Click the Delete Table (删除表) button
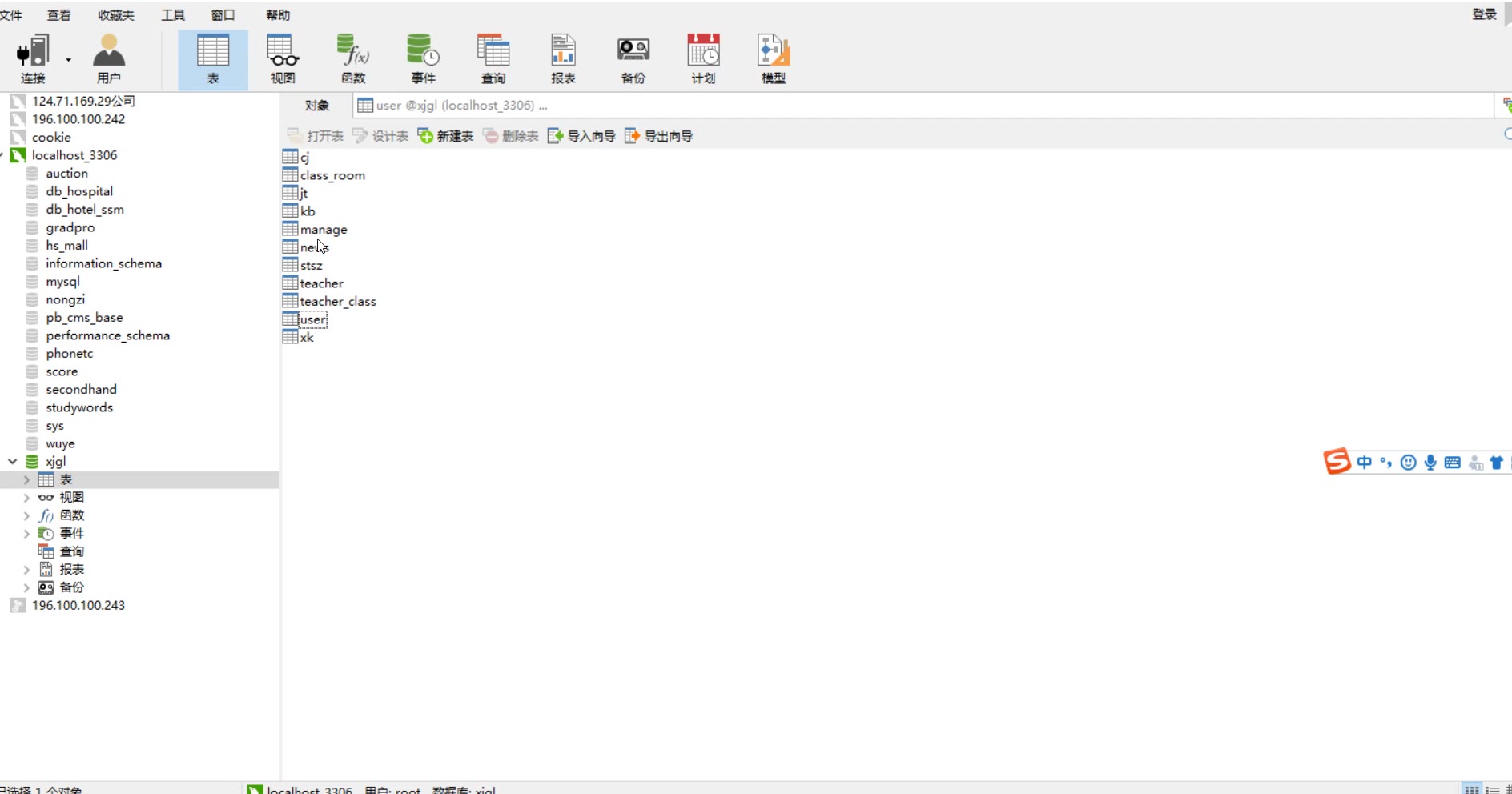This screenshot has height=794, width=1512. pos(511,136)
